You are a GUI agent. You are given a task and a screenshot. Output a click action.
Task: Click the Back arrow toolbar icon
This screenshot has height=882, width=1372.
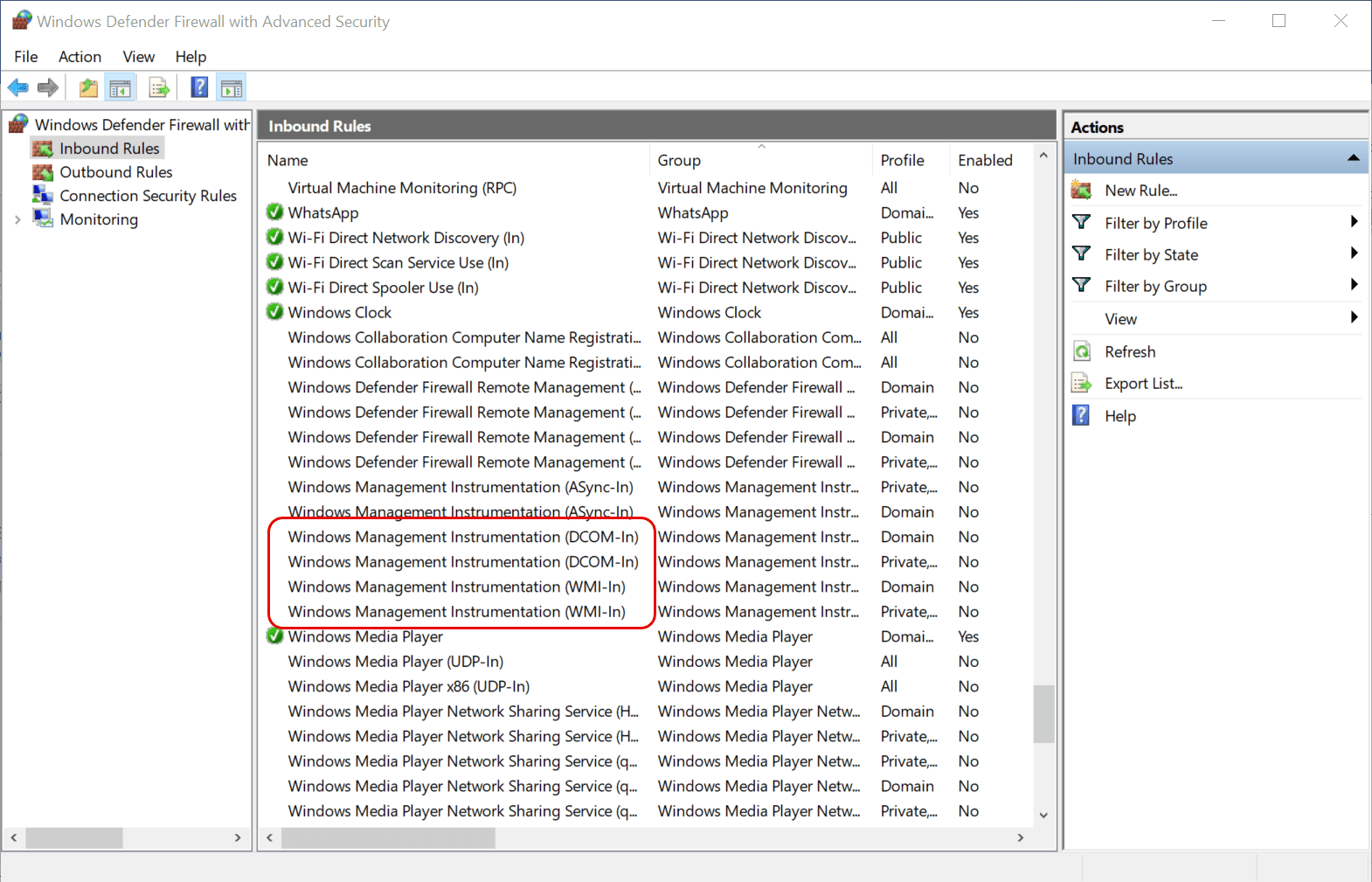click(17, 87)
